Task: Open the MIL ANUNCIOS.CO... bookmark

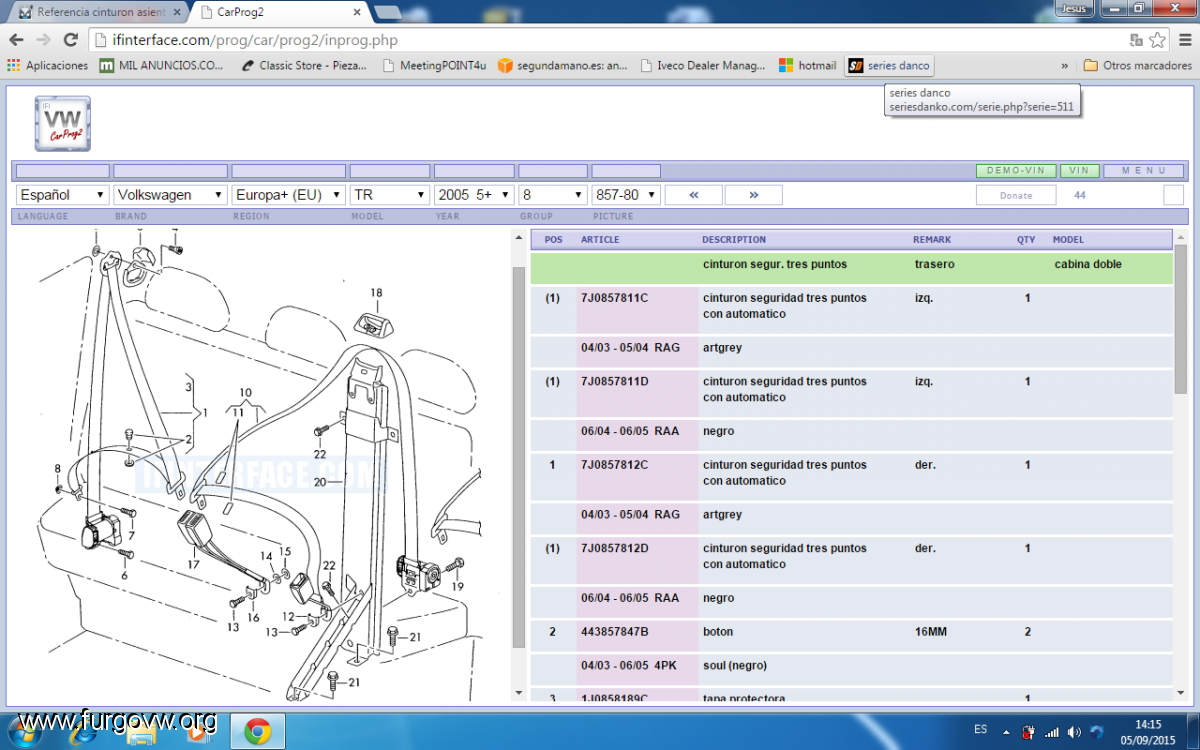Action: tap(161, 65)
